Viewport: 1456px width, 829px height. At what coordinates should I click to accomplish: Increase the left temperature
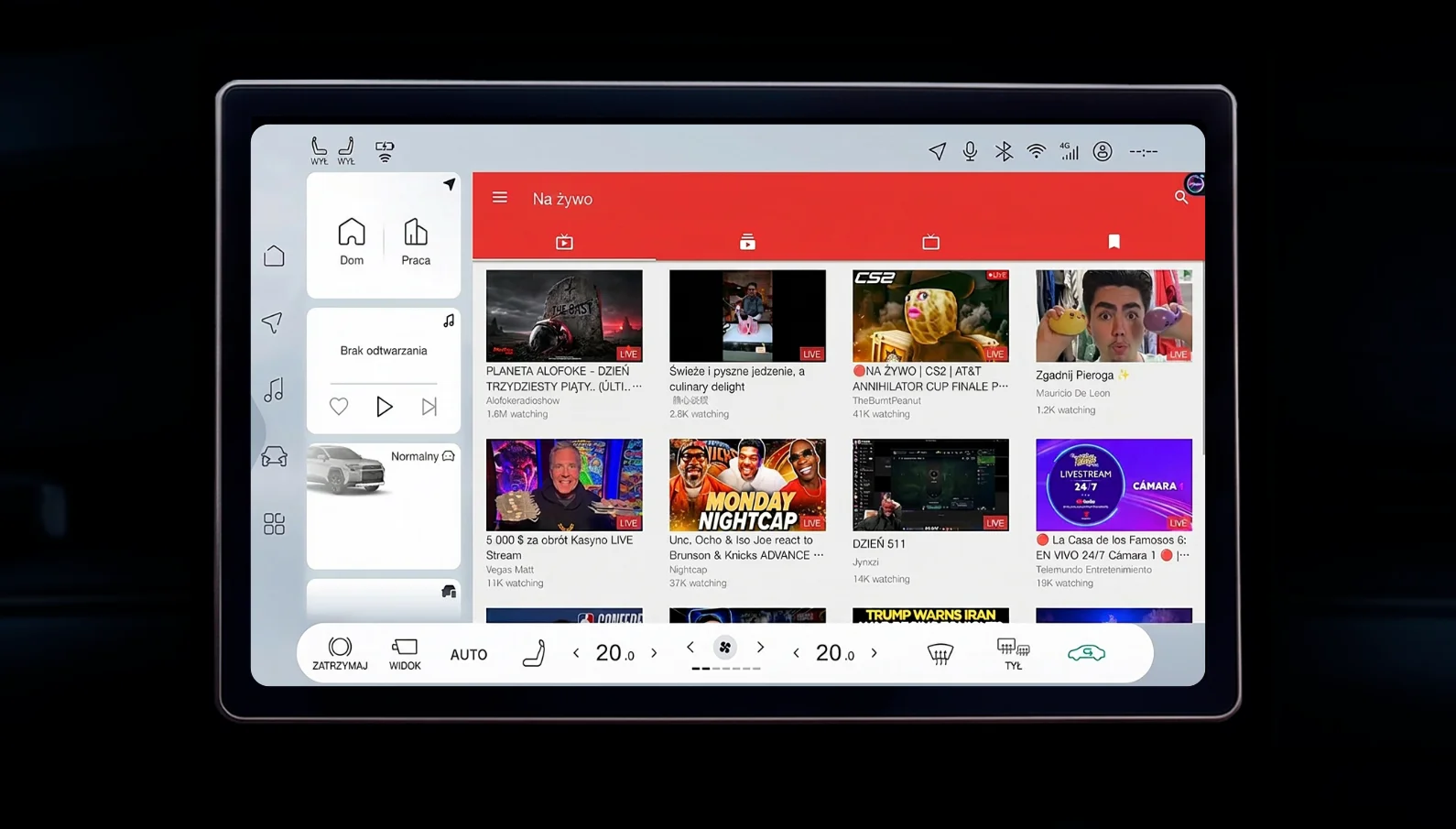654,653
